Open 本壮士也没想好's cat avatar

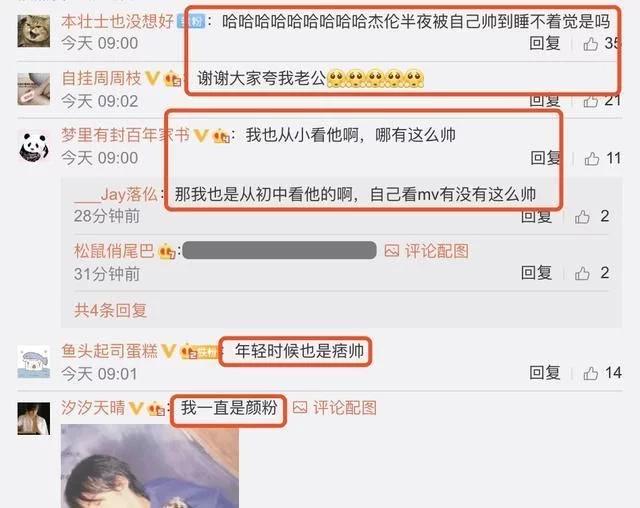click(x=34, y=31)
